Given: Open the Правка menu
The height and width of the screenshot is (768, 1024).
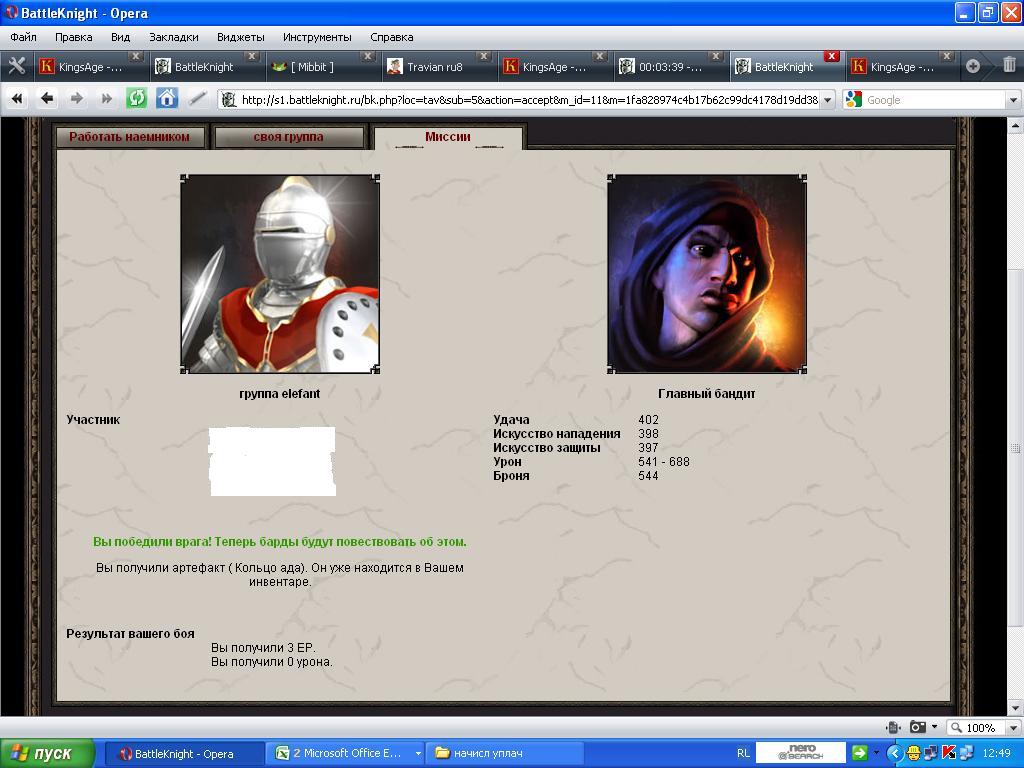Looking at the screenshot, I should point(74,37).
